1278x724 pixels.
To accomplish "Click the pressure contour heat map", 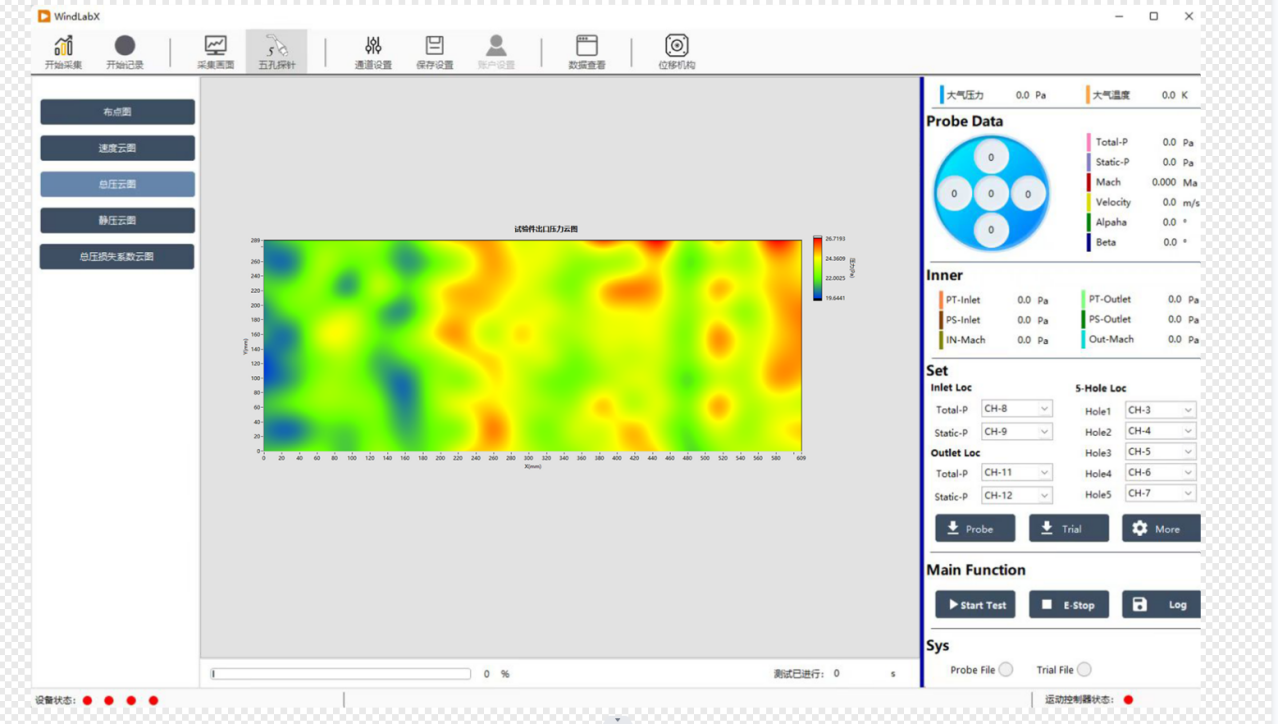I will [x=532, y=346].
